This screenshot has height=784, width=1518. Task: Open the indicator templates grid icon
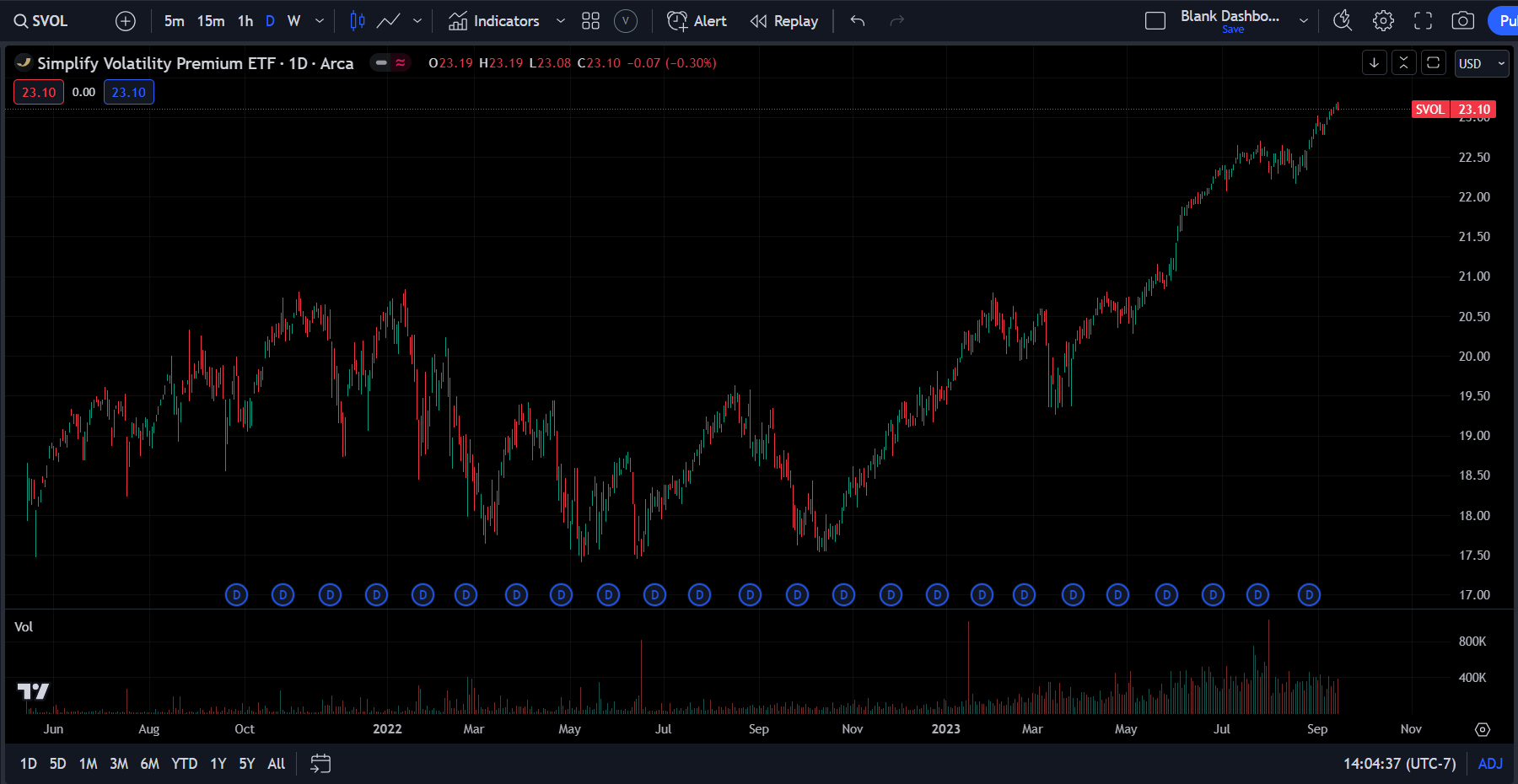click(x=590, y=21)
